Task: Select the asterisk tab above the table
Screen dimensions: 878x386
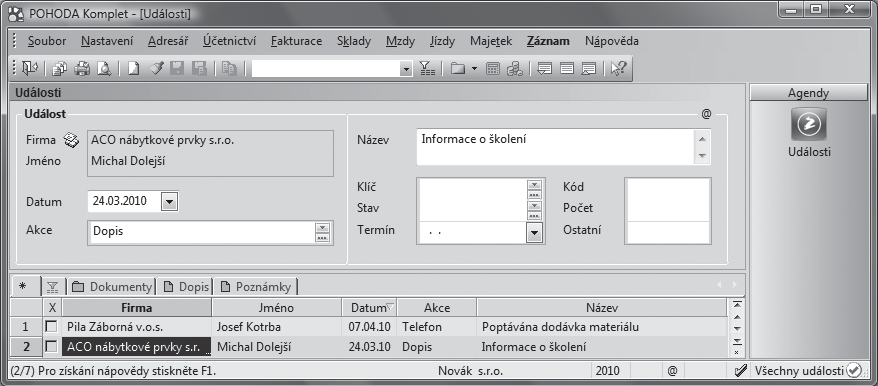Action: point(22,286)
